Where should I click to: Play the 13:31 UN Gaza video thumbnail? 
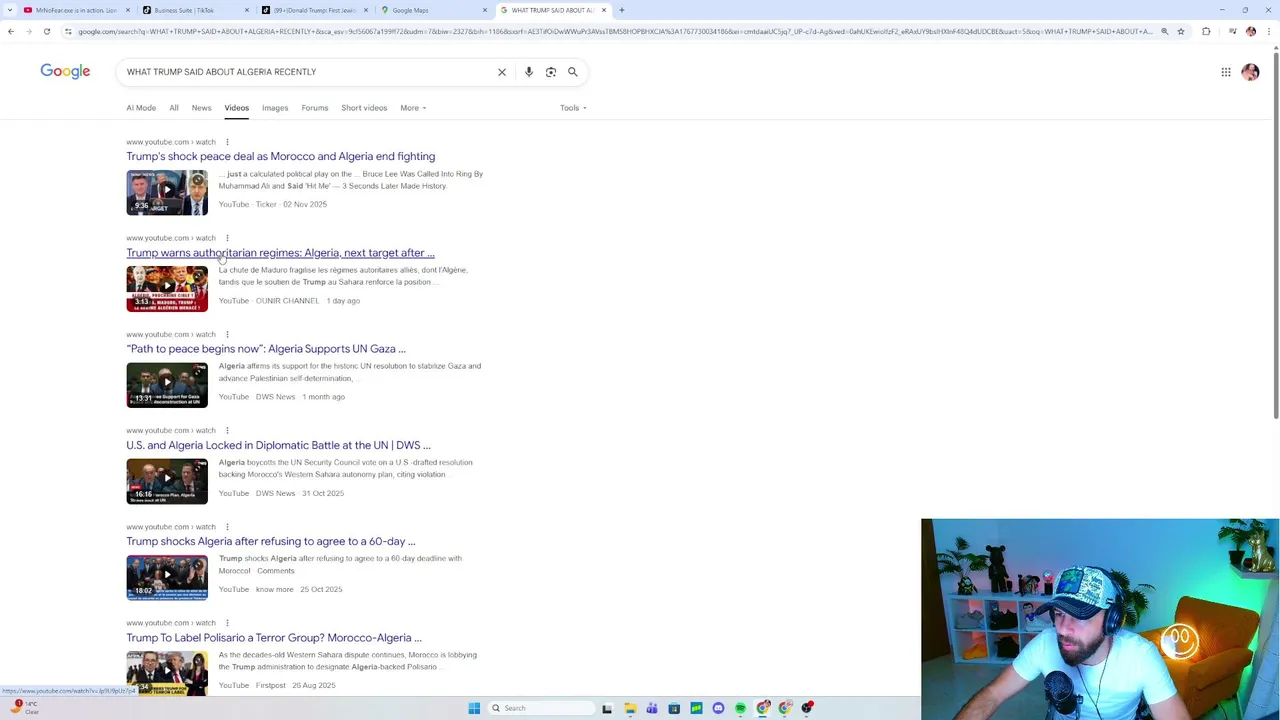(x=167, y=385)
